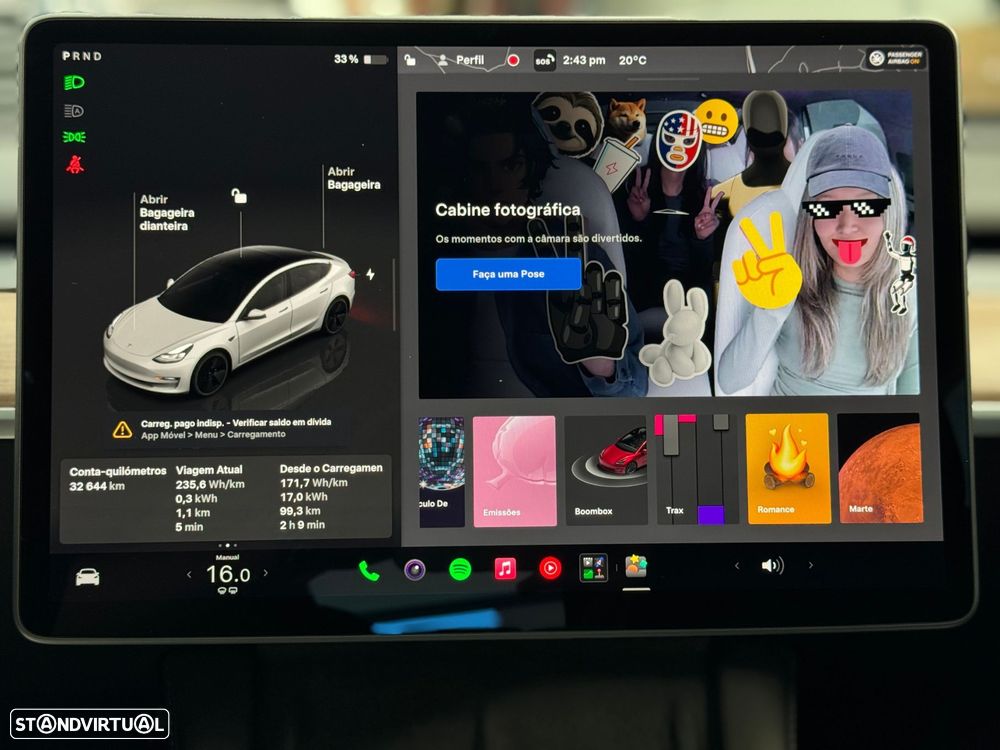Tap the Cabine fotográfica title

[508, 210]
